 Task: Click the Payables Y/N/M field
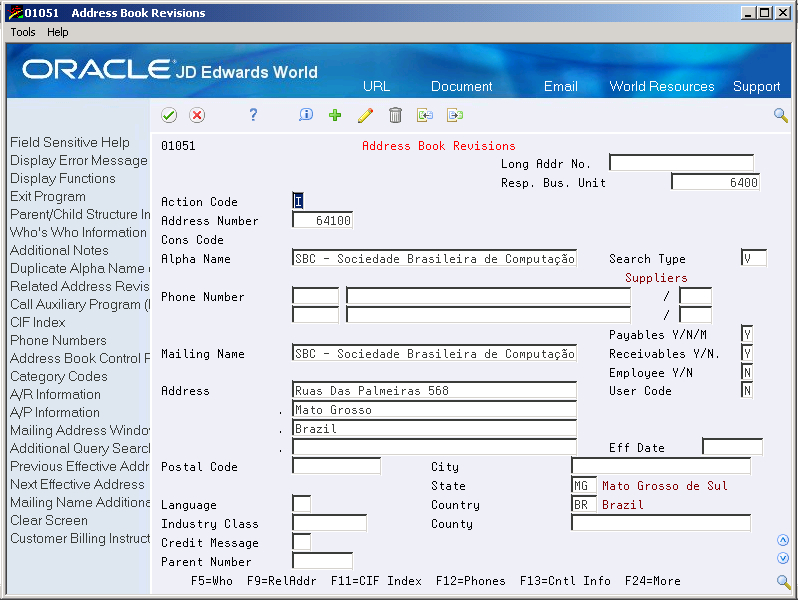tap(747, 334)
